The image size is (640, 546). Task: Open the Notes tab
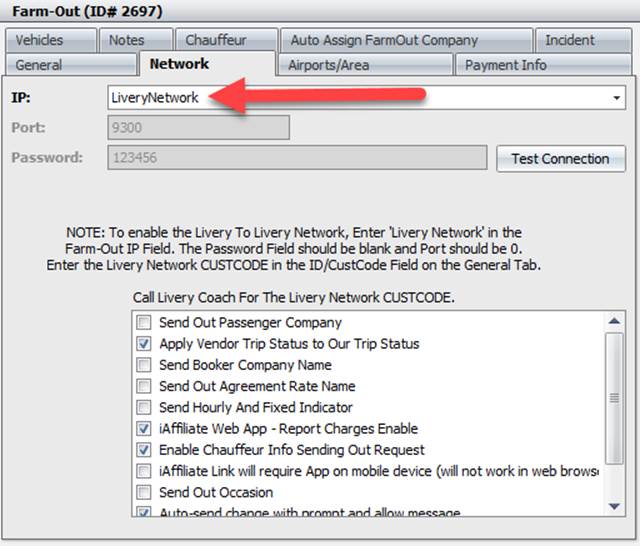tap(136, 40)
